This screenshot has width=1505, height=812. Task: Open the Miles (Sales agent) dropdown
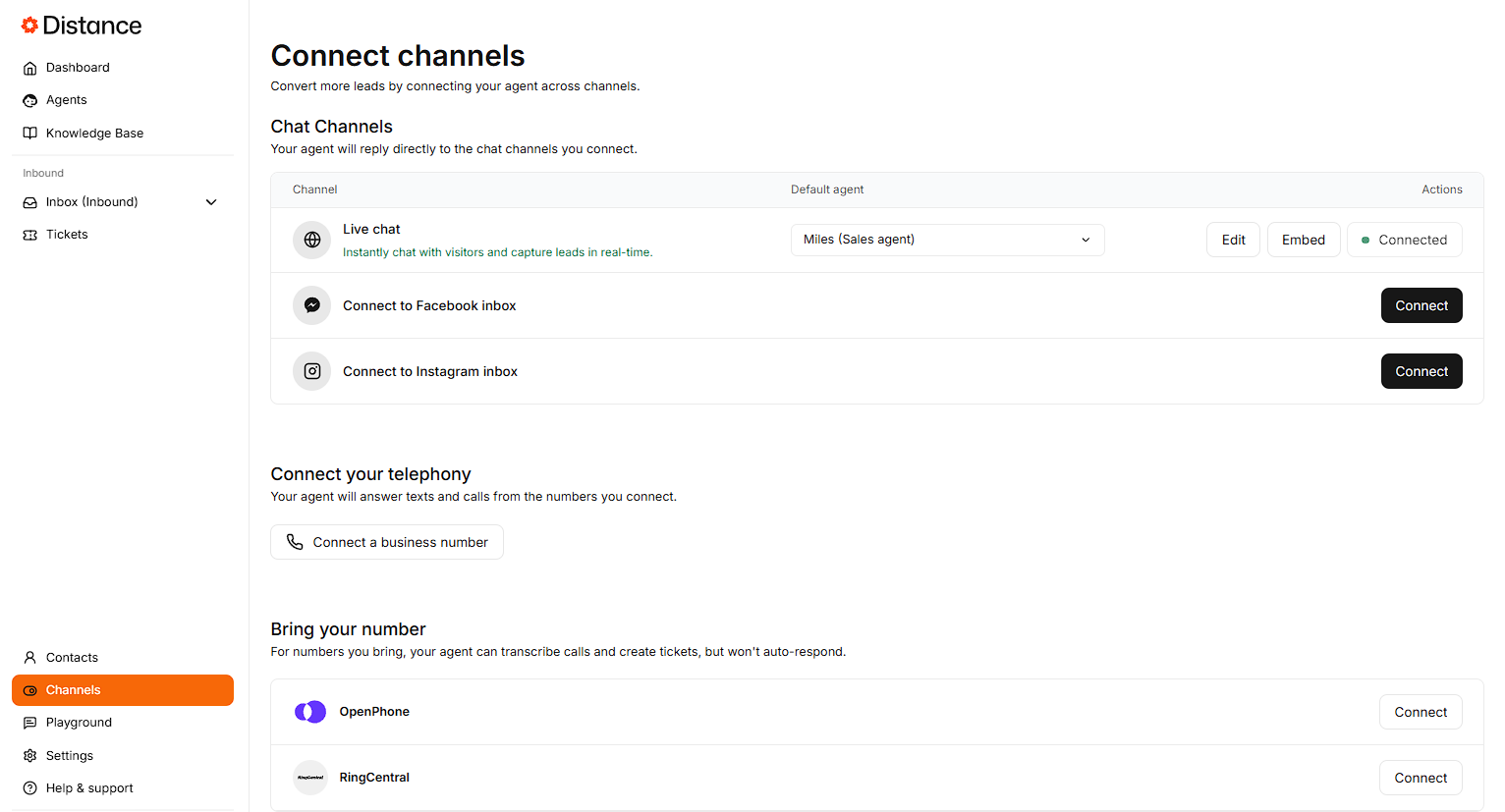(x=947, y=240)
